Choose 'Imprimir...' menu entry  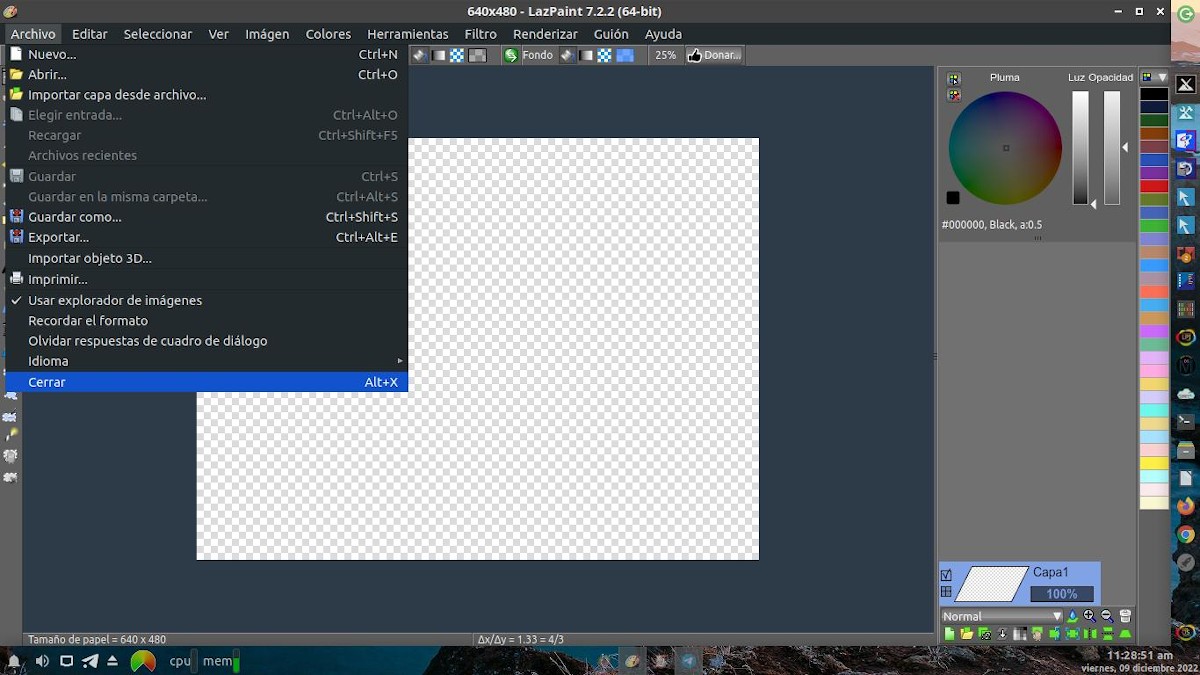coord(206,279)
